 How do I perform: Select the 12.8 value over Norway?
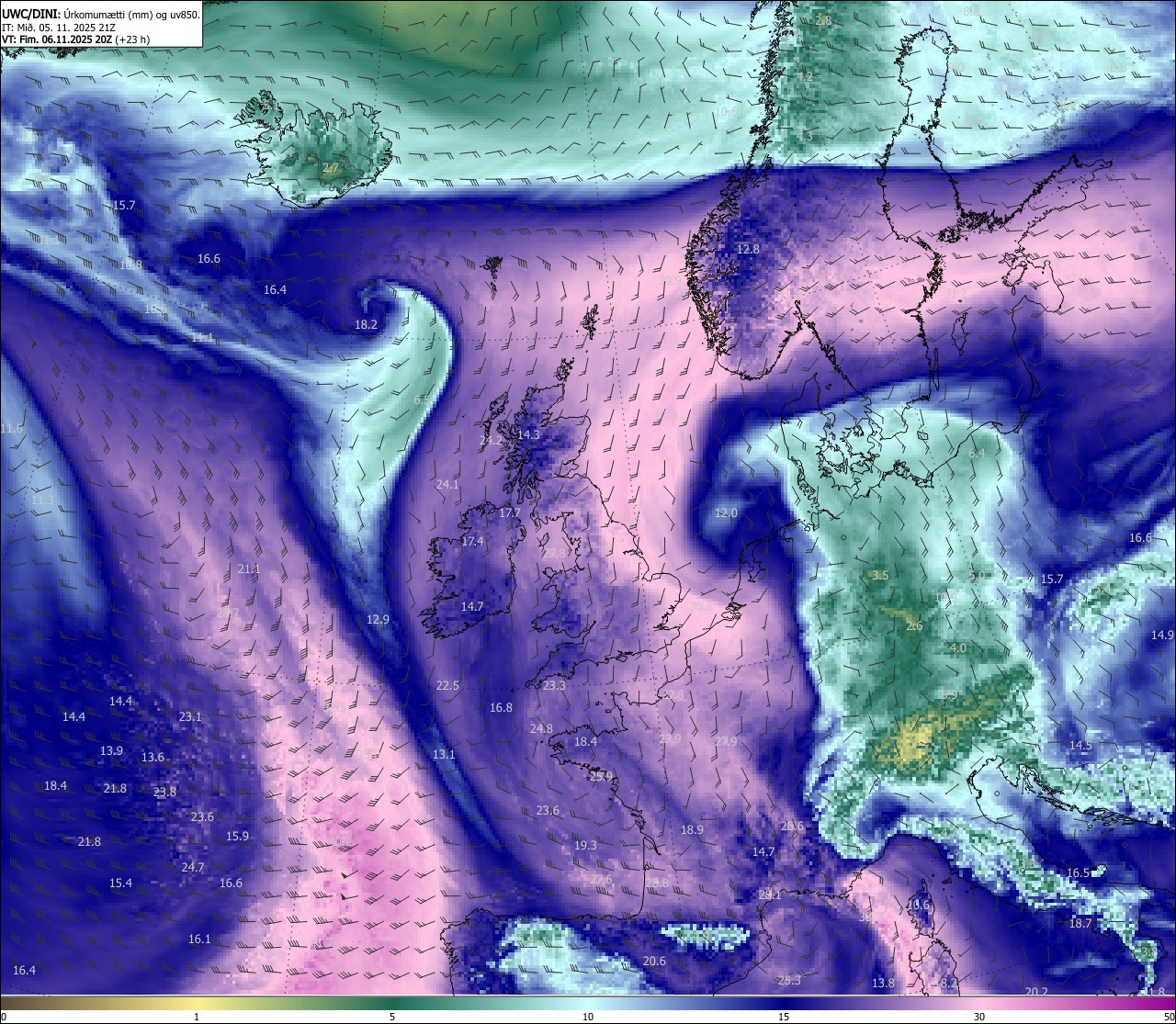749,249
